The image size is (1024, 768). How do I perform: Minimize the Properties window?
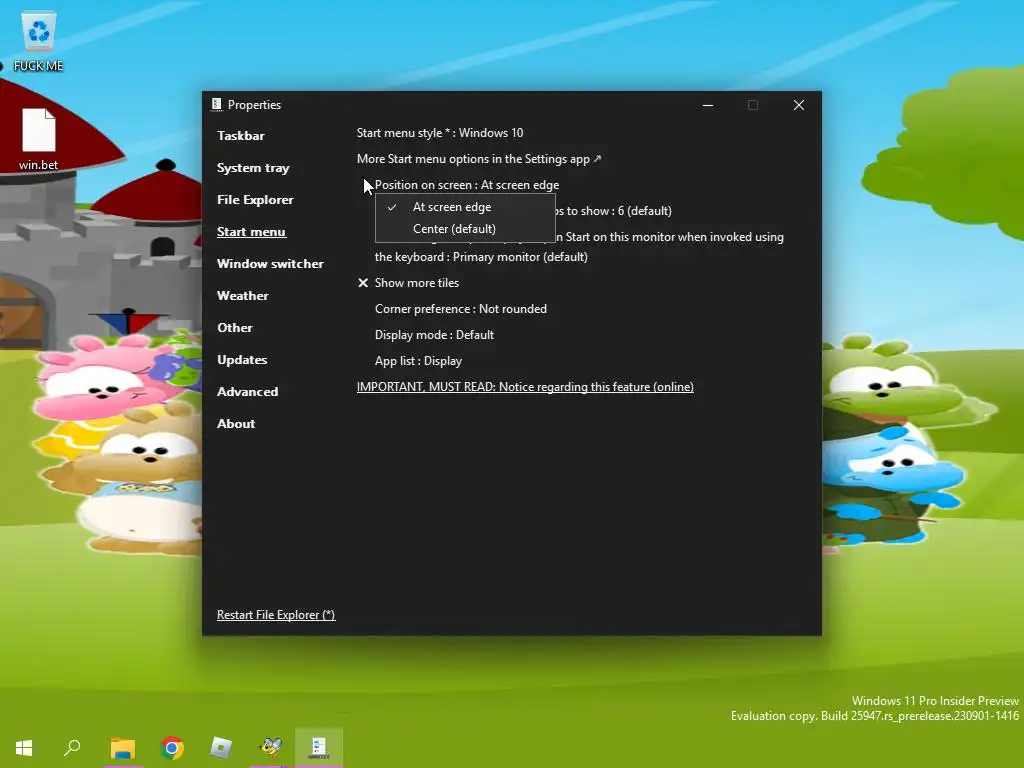point(708,105)
